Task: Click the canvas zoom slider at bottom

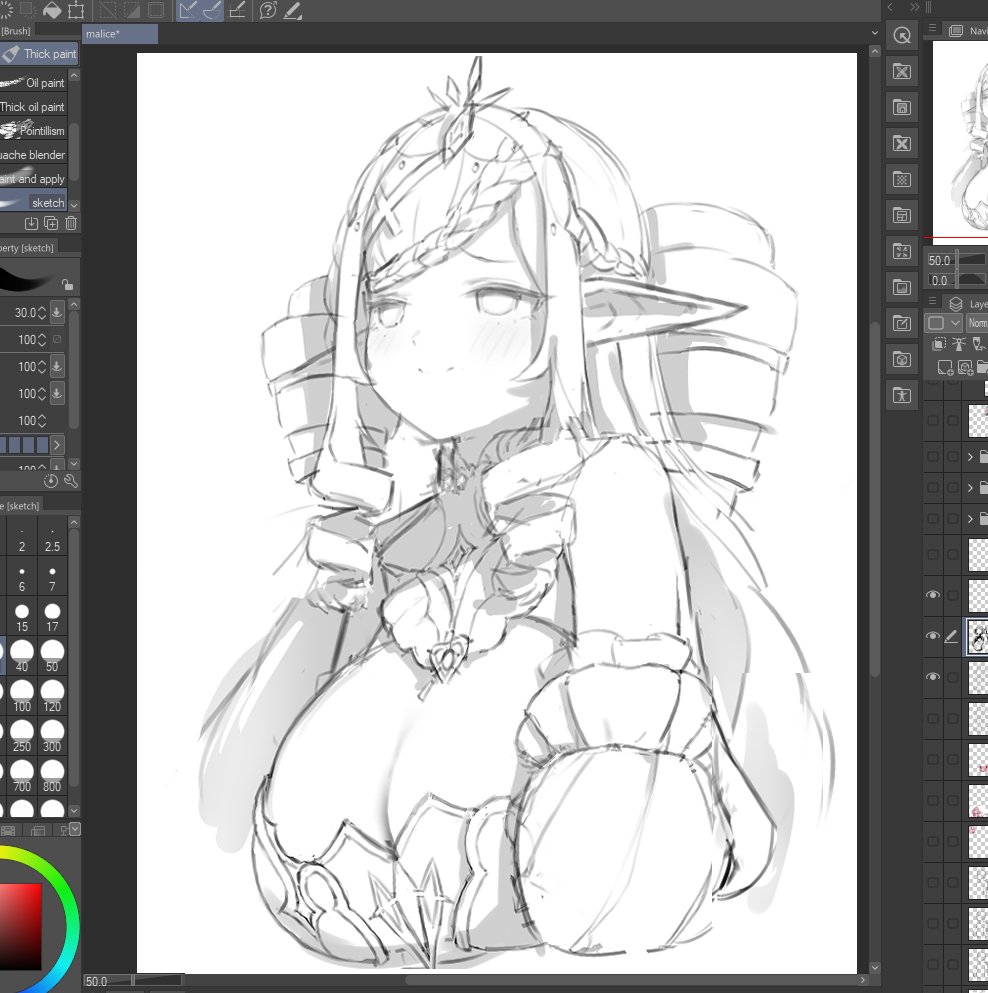Action: (135, 980)
